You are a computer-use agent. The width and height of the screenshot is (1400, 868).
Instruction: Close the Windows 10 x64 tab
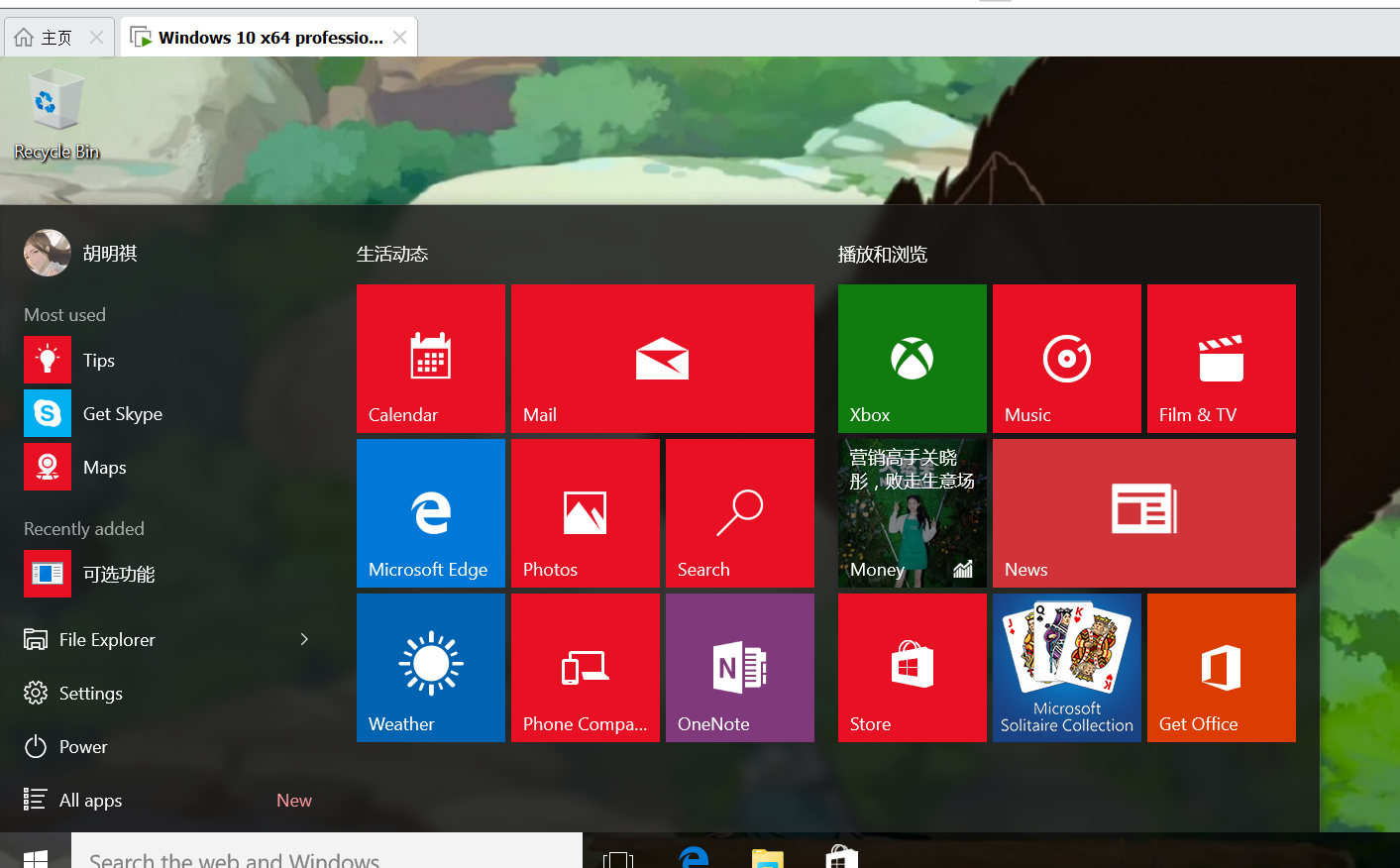399,38
